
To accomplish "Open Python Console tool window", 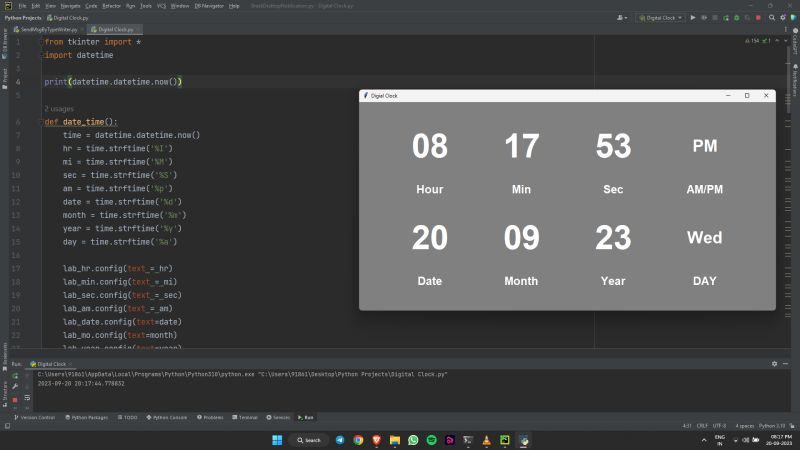I will (167, 417).
